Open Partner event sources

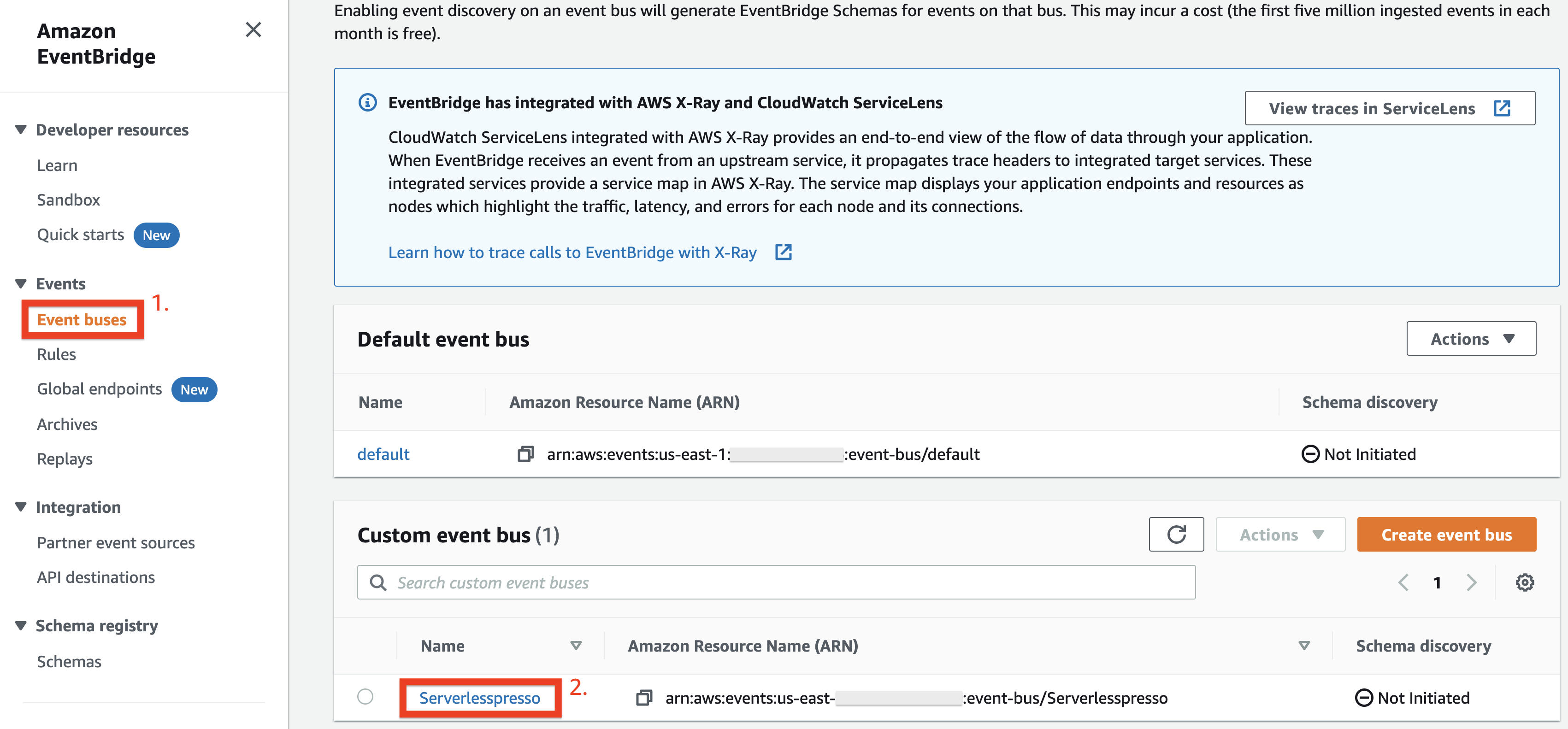(116, 543)
